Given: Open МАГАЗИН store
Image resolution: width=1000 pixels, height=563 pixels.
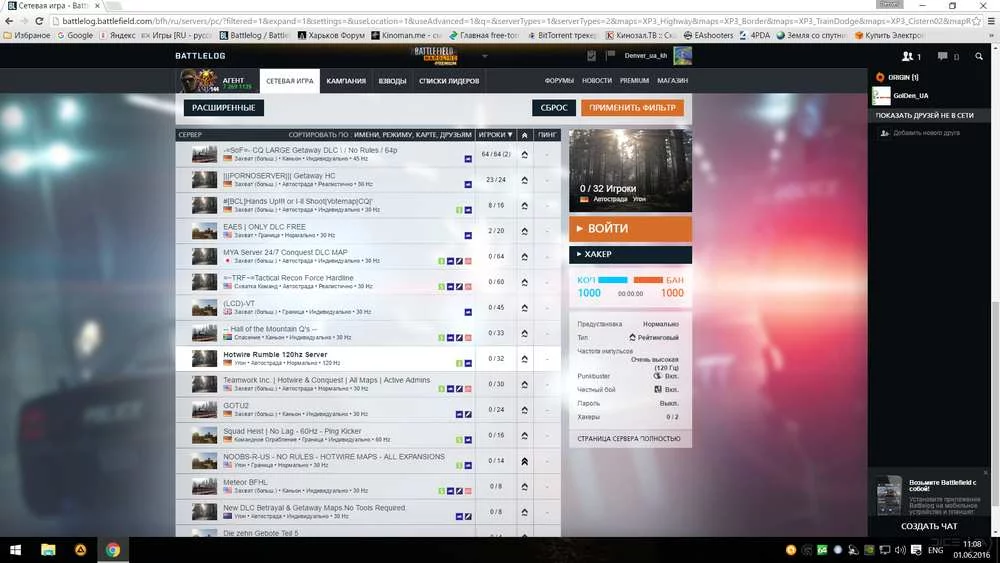Looking at the screenshot, I should point(672,81).
